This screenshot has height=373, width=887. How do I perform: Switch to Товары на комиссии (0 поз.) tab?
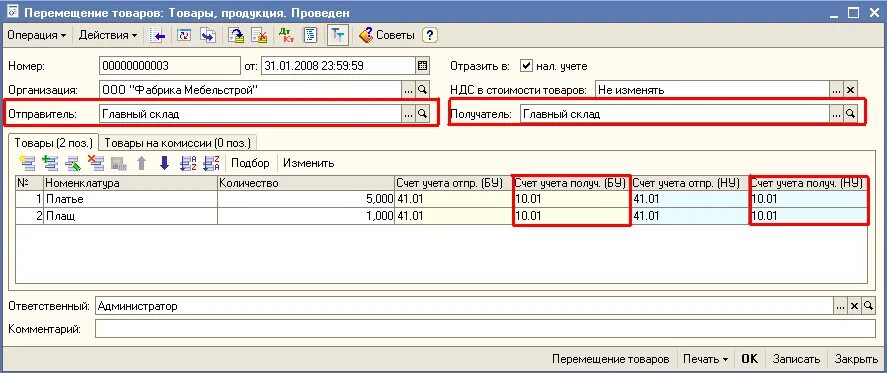click(178, 143)
